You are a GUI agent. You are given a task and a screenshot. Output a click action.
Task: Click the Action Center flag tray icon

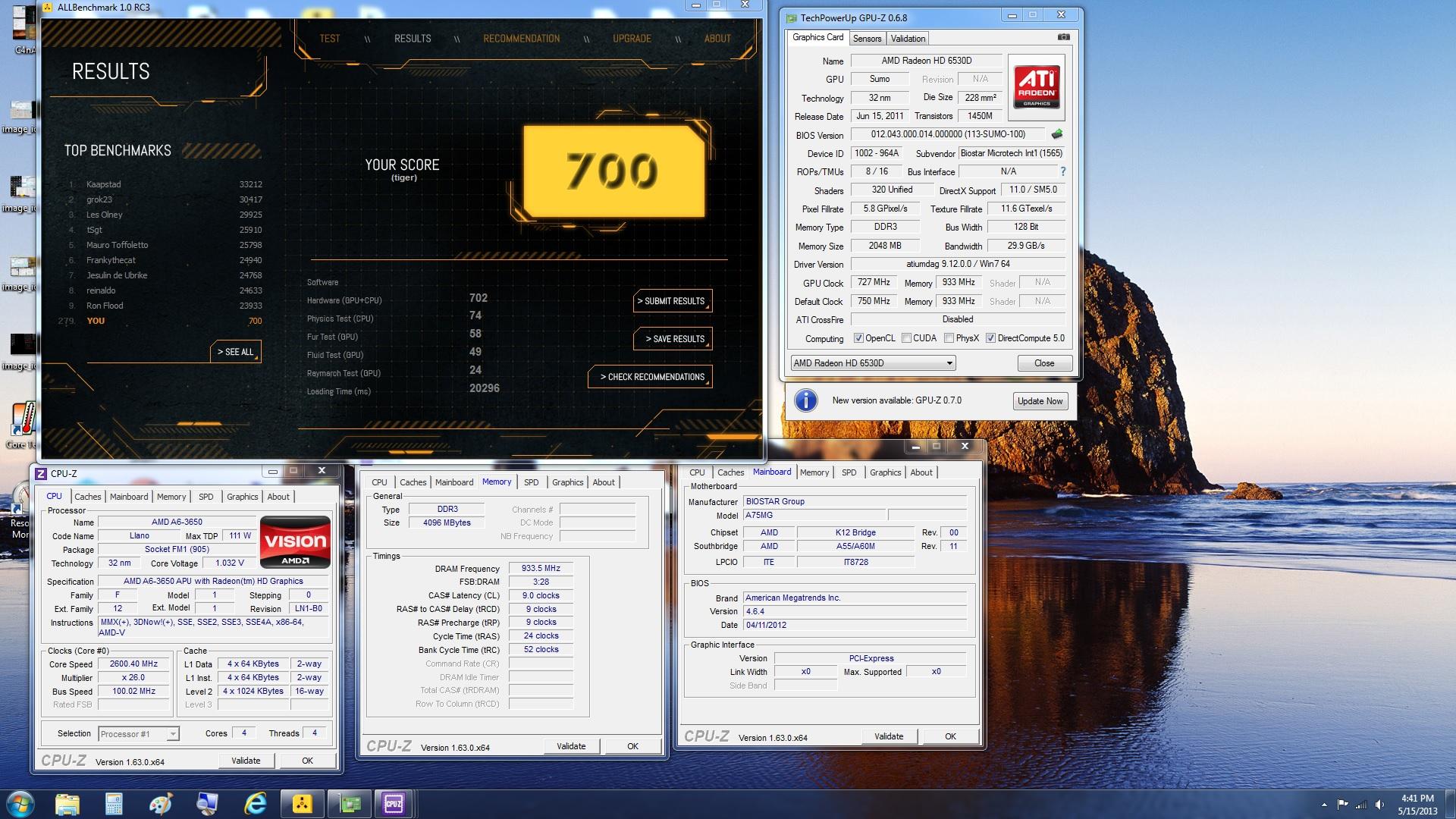point(1342,805)
